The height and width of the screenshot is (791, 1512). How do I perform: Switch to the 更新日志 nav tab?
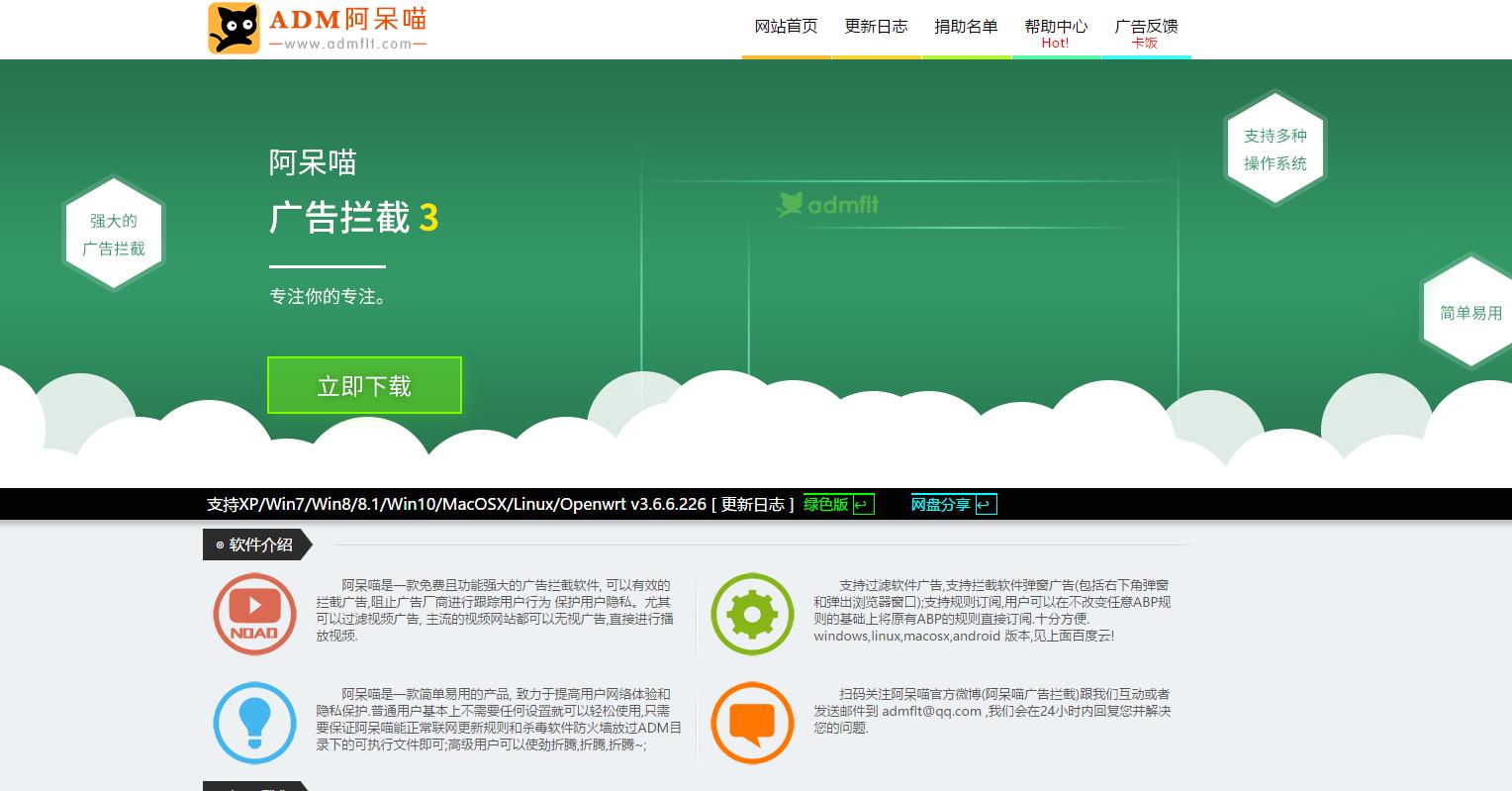tap(876, 27)
